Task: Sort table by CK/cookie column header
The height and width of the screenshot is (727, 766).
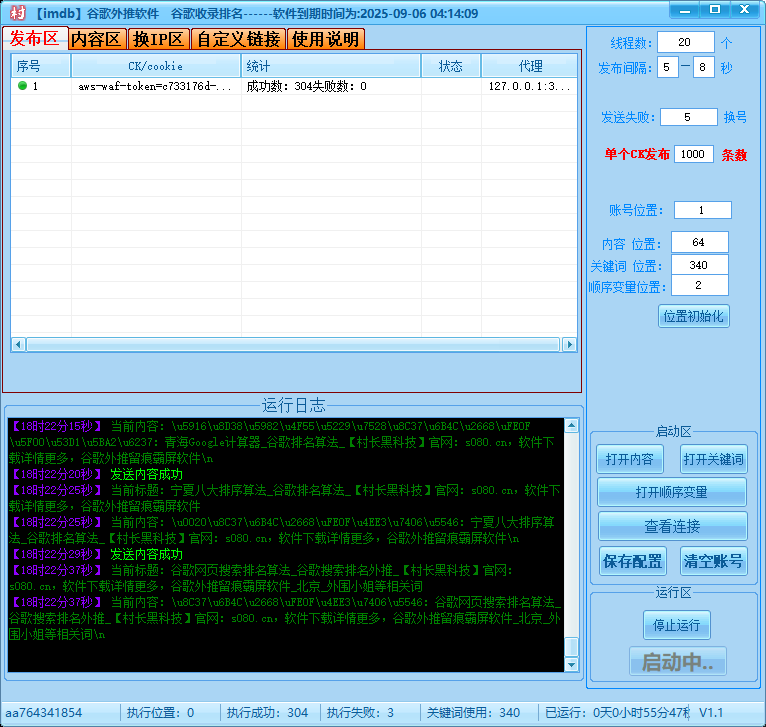Action: coord(156,66)
